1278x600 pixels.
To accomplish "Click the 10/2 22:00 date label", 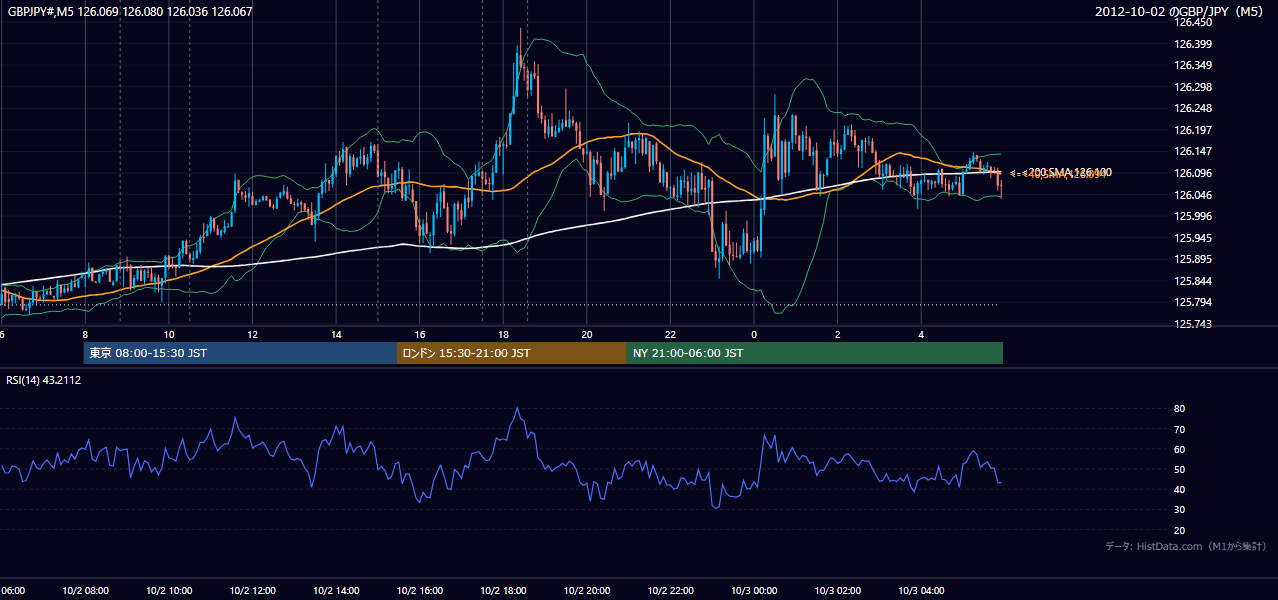I will tap(670, 591).
